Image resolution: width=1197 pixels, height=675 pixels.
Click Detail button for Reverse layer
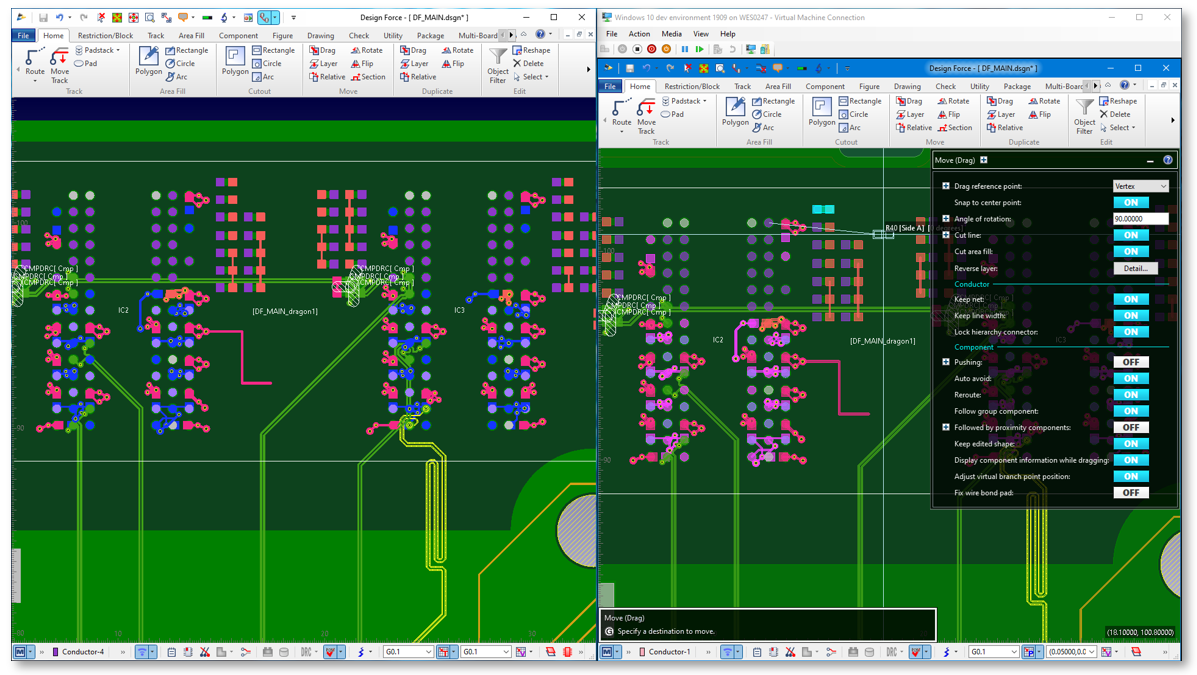pyautogui.click(x=1135, y=268)
